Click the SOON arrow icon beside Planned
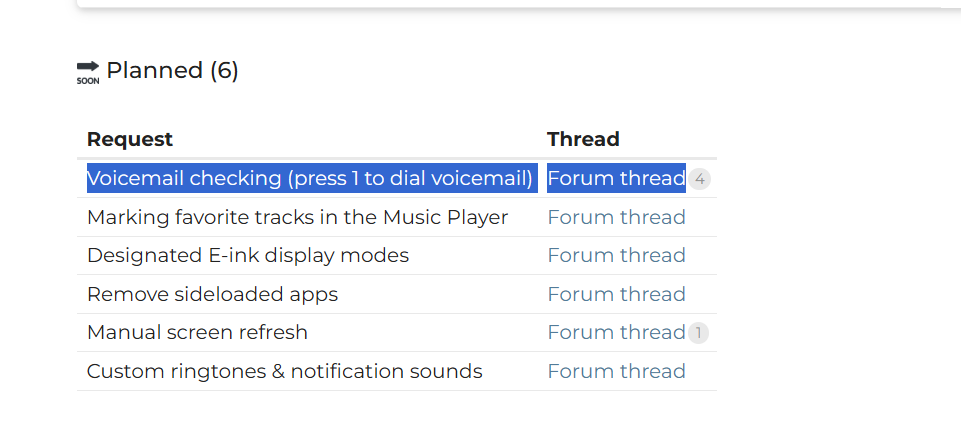 pos(88,72)
